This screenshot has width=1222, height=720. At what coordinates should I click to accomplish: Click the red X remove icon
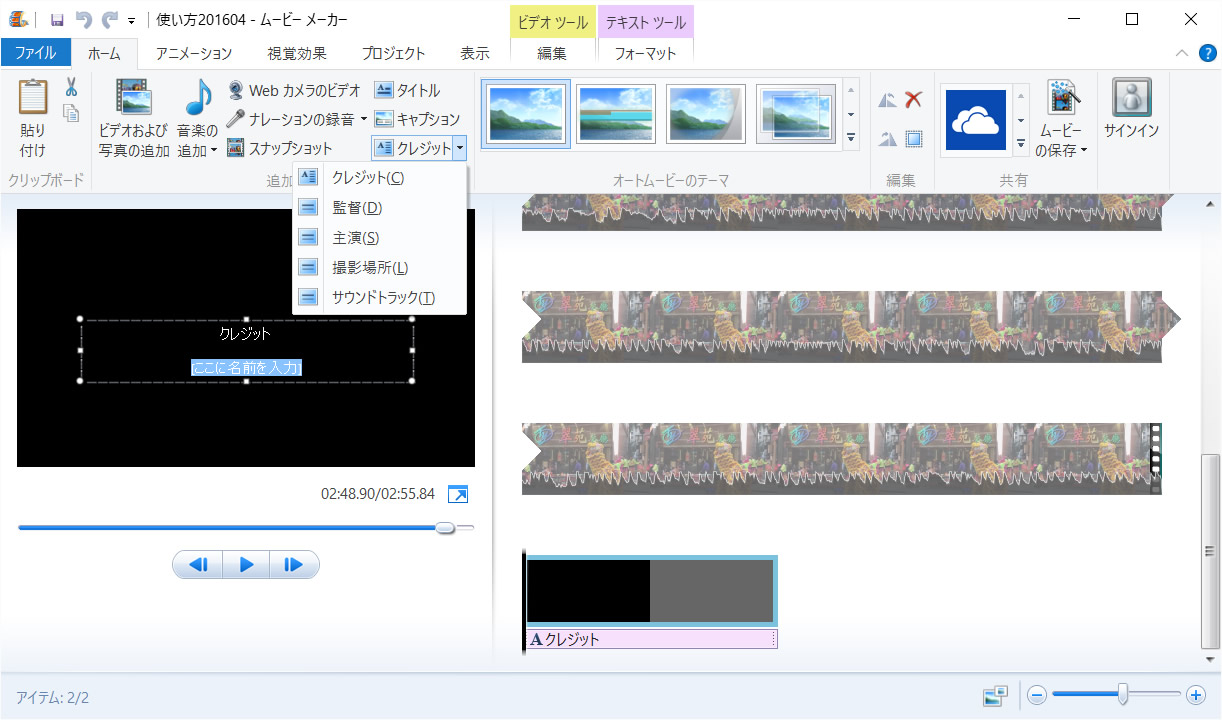(913, 100)
